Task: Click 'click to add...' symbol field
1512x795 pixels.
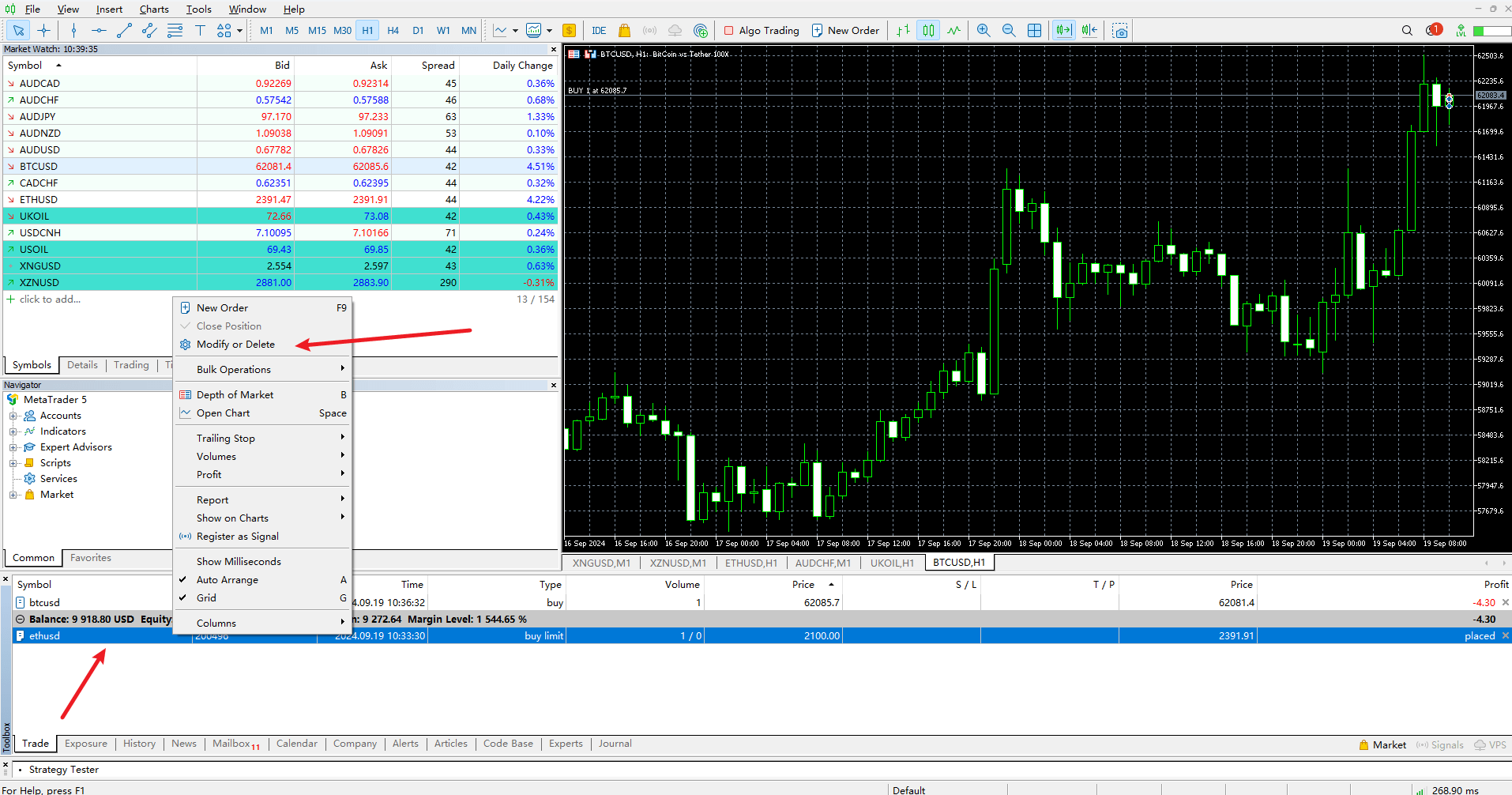Action: pos(50,300)
